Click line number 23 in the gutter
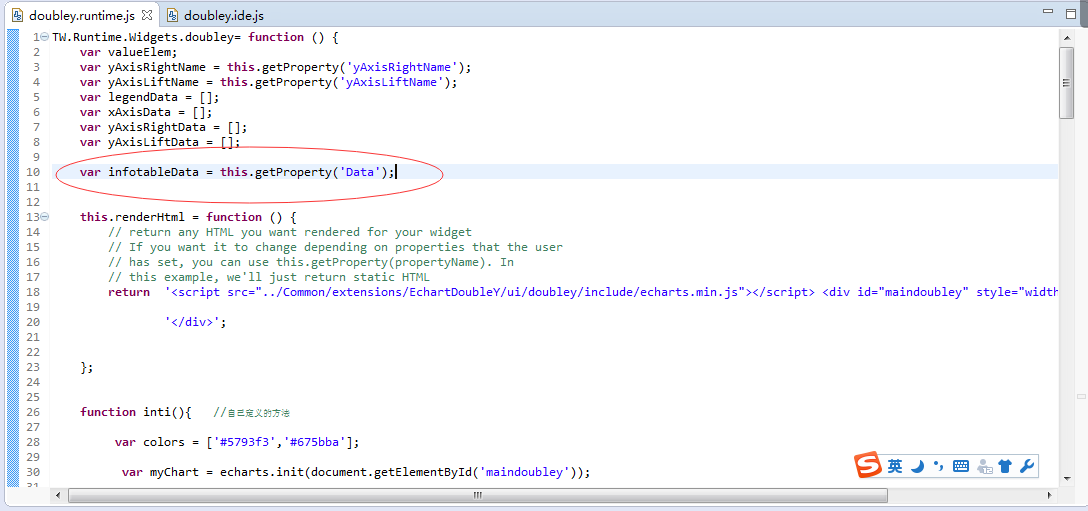Image resolution: width=1088 pixels, height=511 pixels. point(33,367)
